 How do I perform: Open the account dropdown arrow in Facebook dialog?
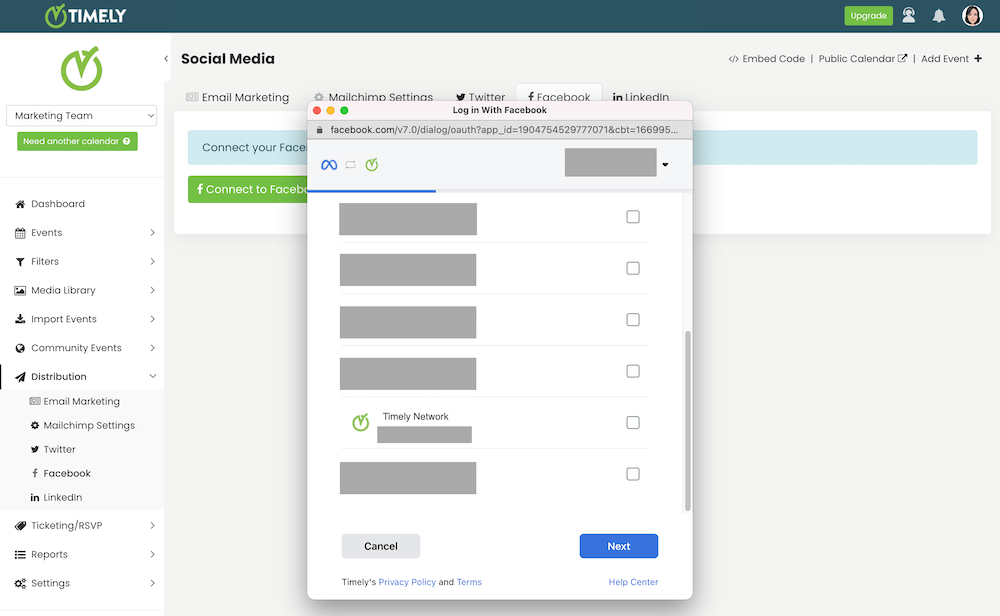click(665, 165)
